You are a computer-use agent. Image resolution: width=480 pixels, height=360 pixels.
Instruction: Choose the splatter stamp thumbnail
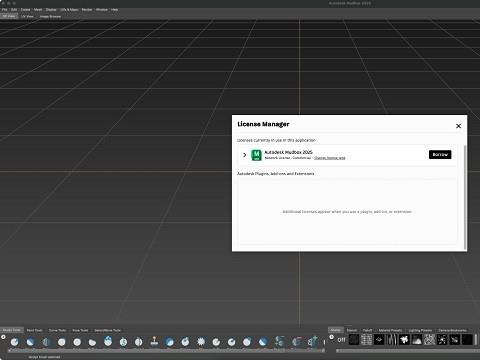[442, 340]
